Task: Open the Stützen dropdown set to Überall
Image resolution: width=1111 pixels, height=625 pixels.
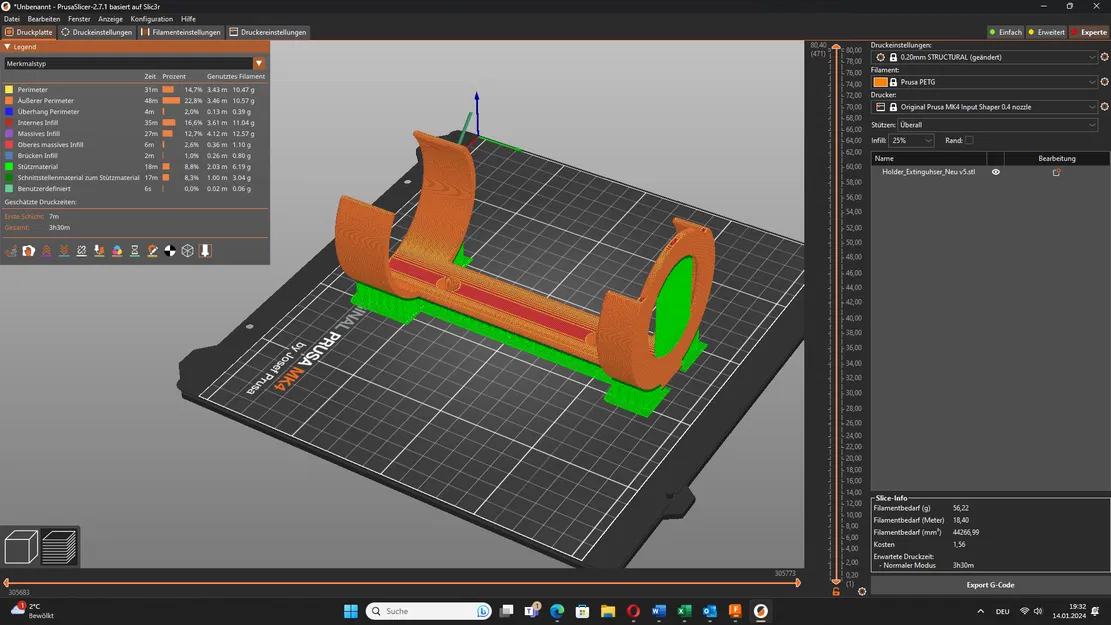Action: tap(997, 125)
